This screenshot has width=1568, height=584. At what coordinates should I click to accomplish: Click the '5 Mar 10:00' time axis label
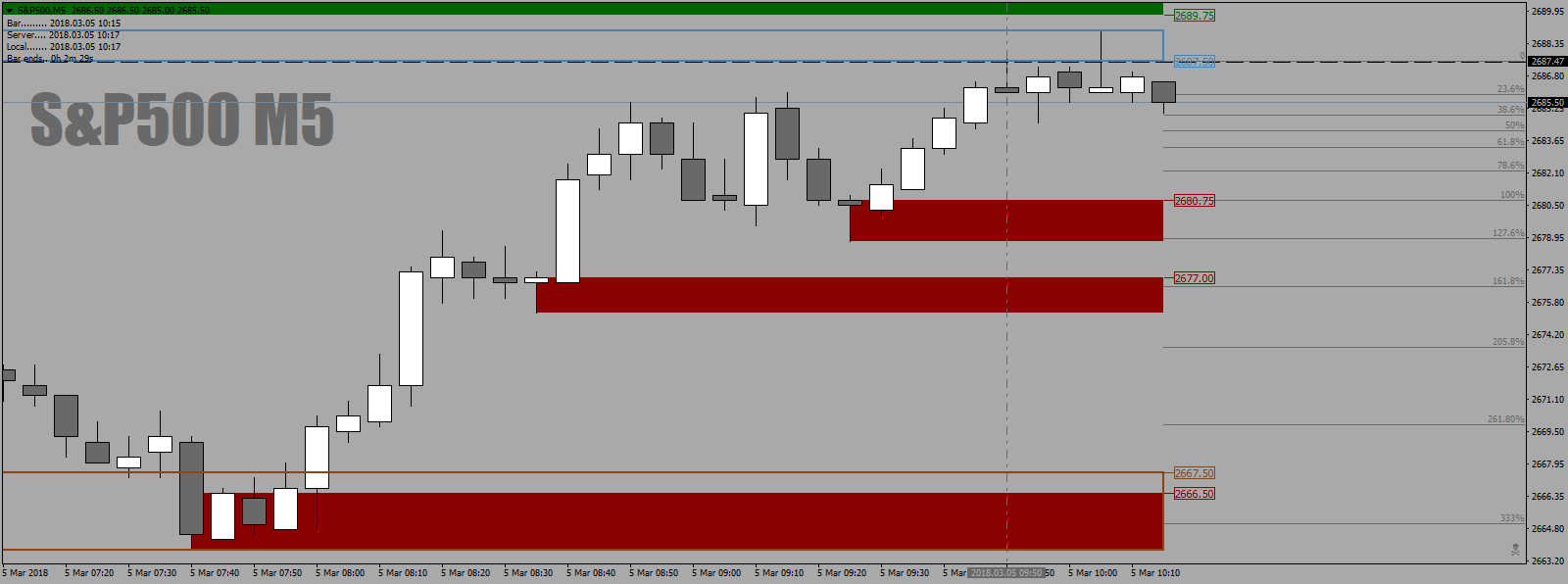1093,573
